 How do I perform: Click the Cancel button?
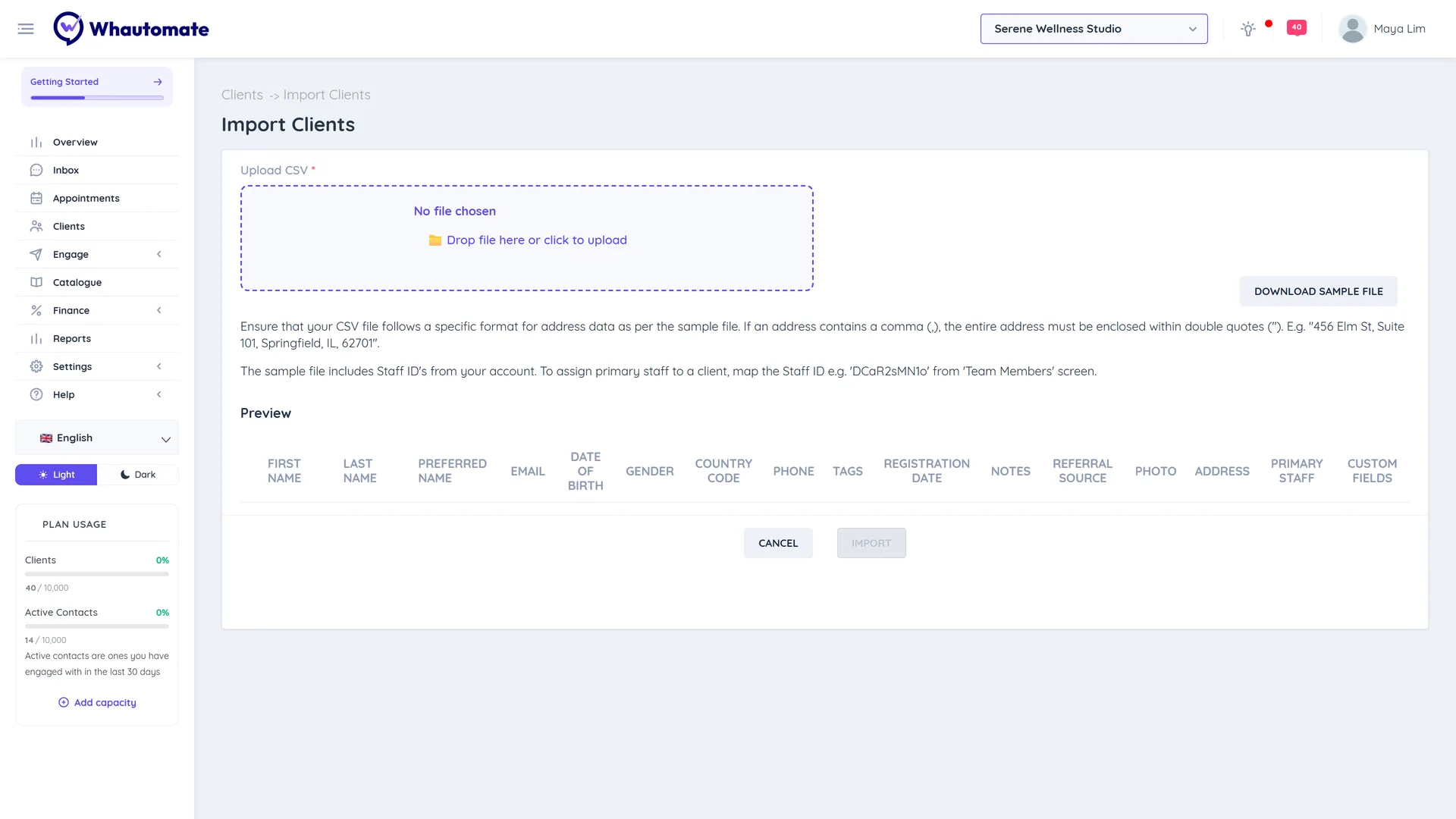click(x=778, y=543)
